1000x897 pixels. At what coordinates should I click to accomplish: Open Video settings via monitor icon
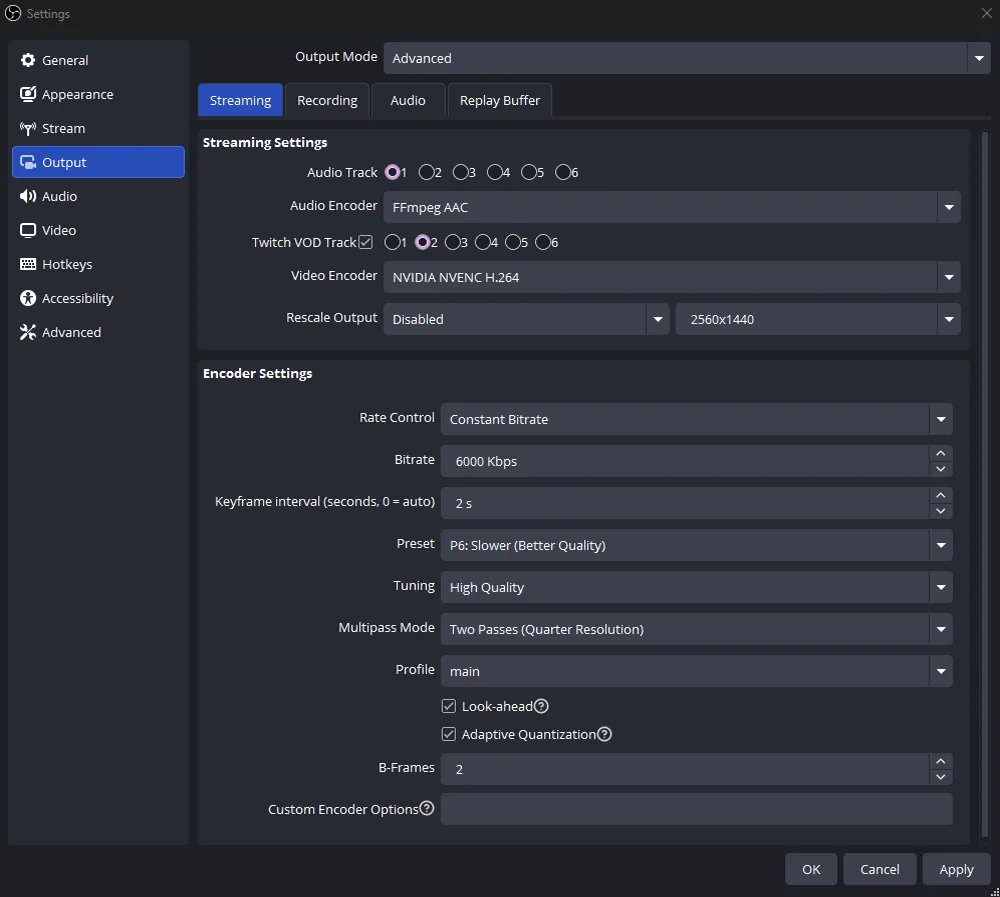[28, 231]
